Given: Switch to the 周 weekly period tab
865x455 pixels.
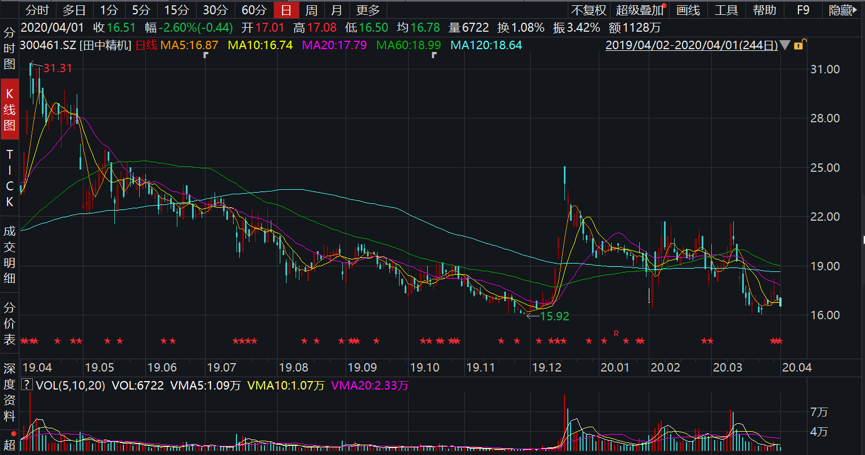Looking at the screenshot, I should click(x=311, y=10).
